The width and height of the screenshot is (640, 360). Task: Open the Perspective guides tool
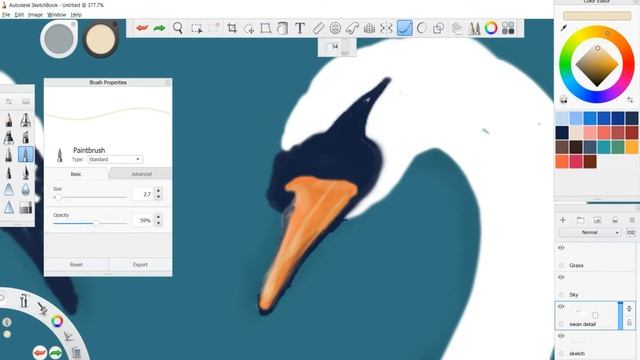pos(369,28)
